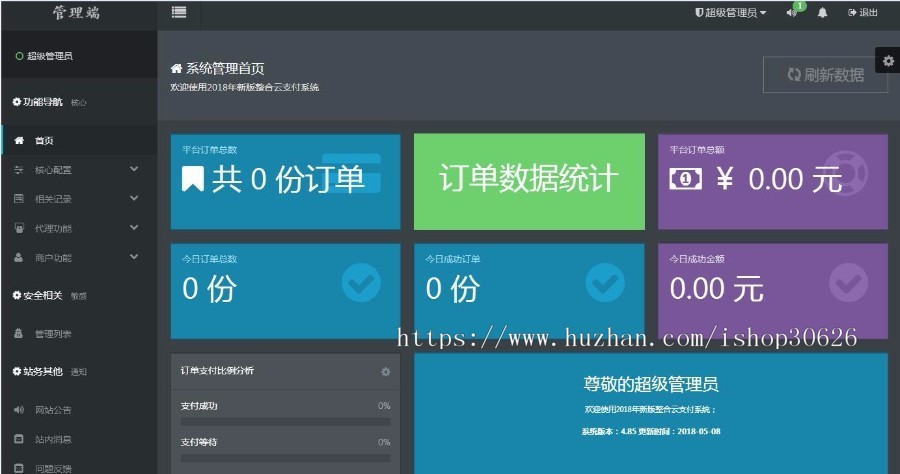Open 核心配置 sidebar menu
Image resolution: width=900 pixels, height=474 pixels.
(x=79, y=170)
